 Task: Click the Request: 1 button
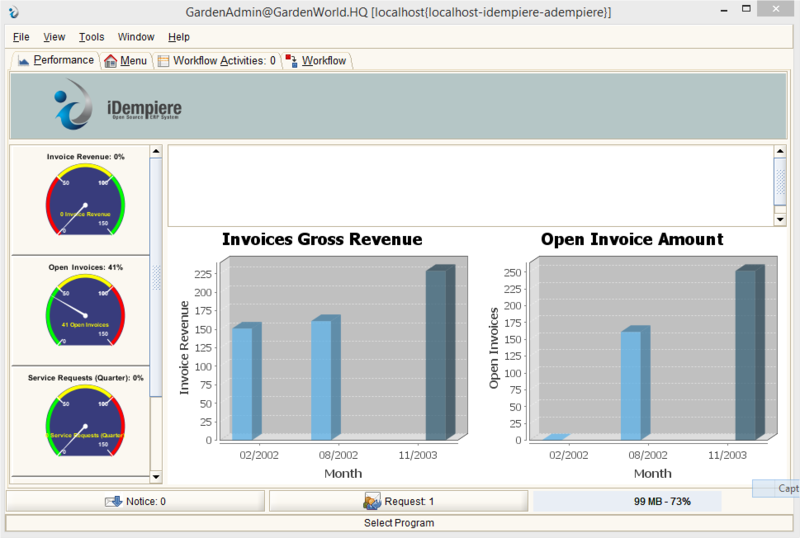[x=398, y=501]
